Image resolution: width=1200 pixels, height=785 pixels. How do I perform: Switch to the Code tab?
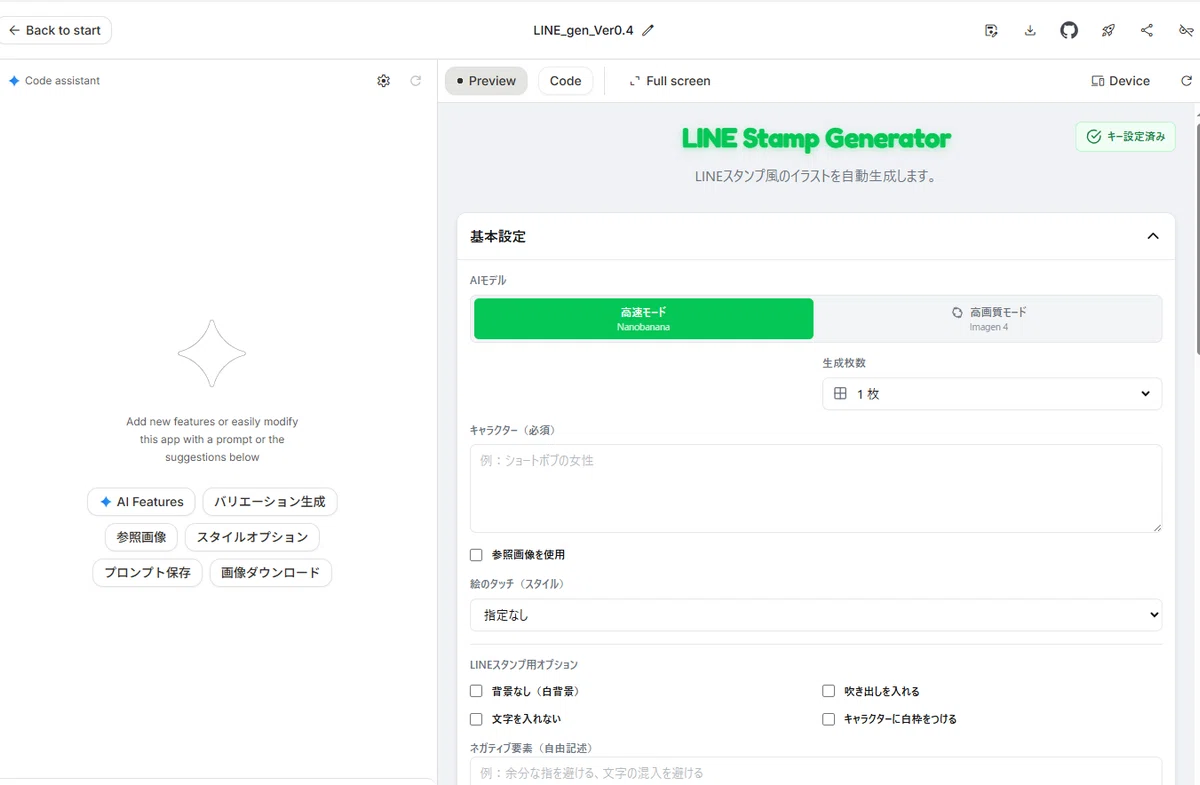tap(565, 81)
